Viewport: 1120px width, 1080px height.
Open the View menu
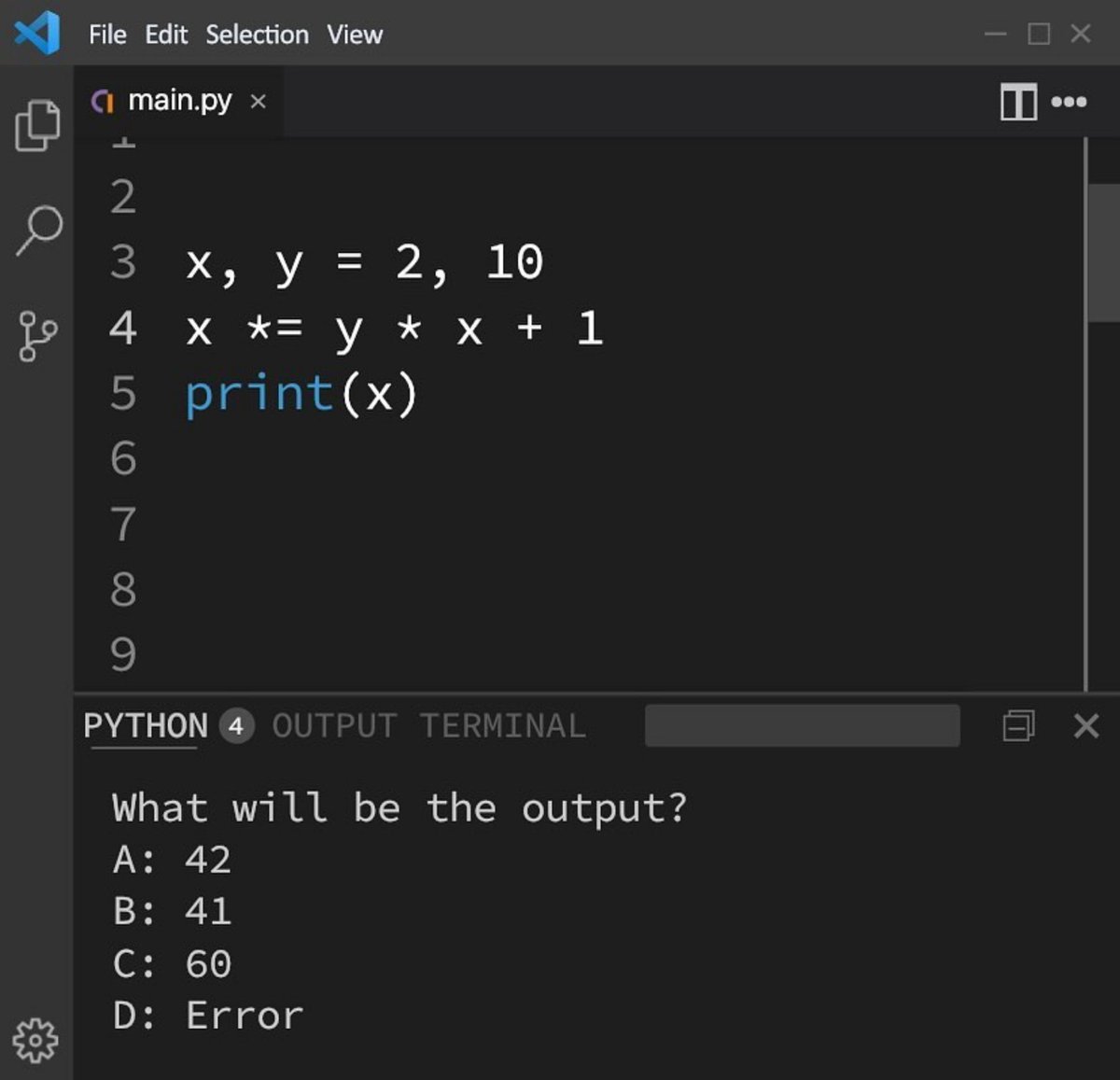pos(354,34)
